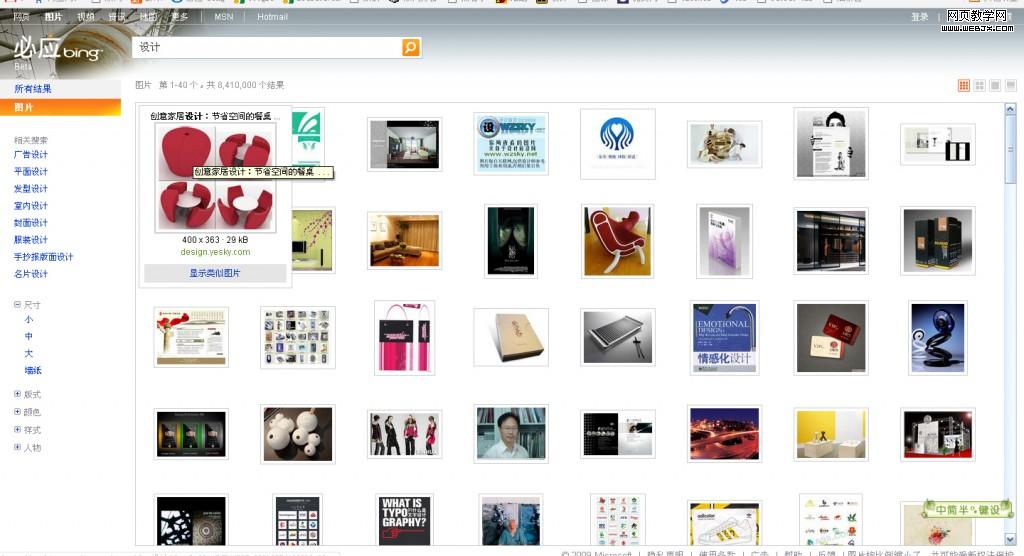The width and height of the screenshot is (1024, 556).
Task: Open the 视频 video tab in top navigation
Action: coord(86,17)
